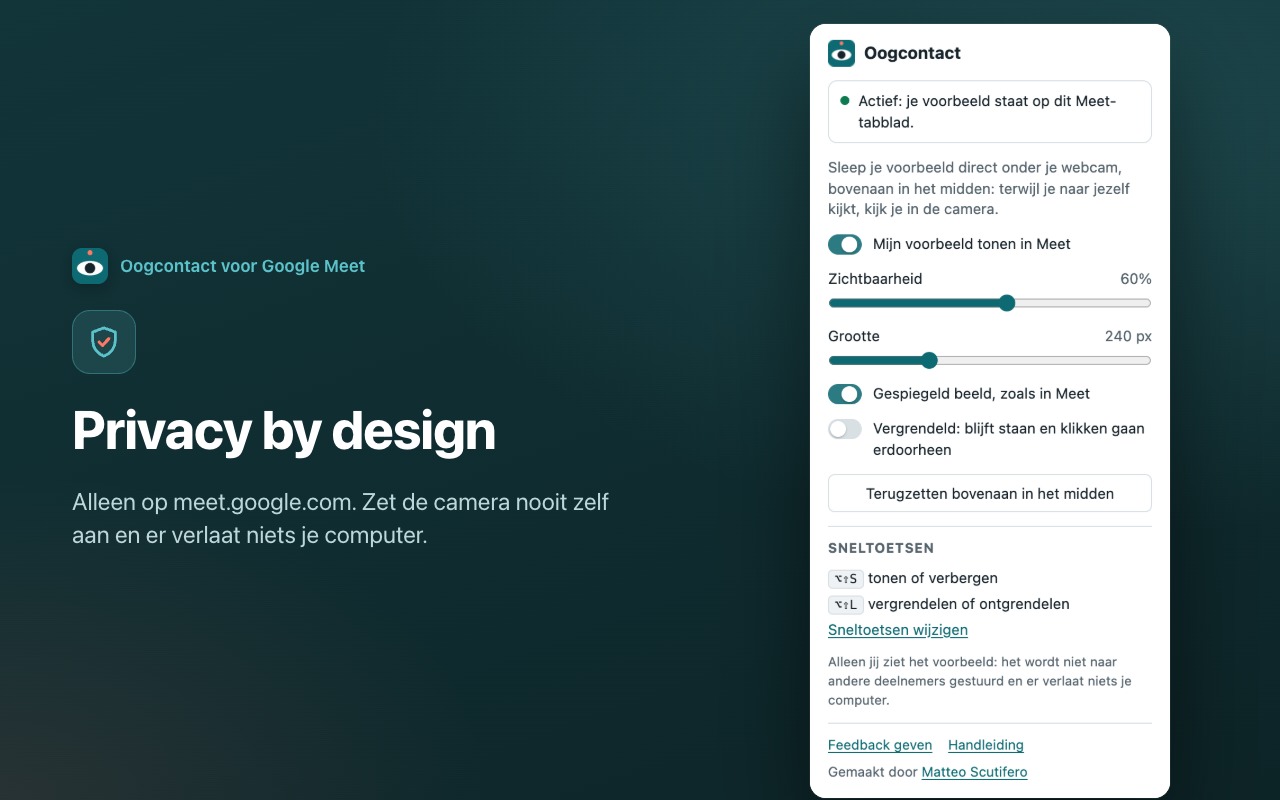Click the 'tonen of verbergen' shortcut description
This screenshot has width=1280, height=800.
tap(933, 578)
